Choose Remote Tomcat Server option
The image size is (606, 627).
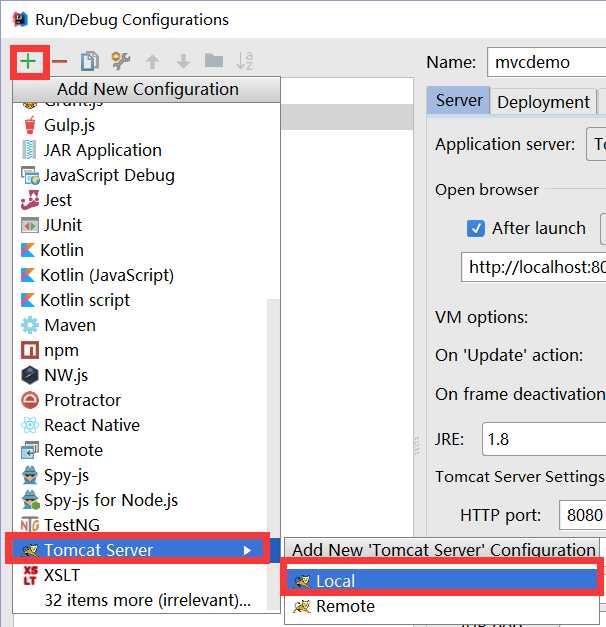[442, 606]
